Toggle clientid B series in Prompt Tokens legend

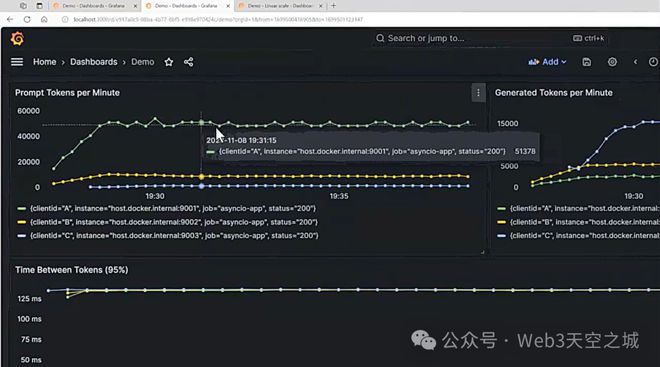pos(173,222)
